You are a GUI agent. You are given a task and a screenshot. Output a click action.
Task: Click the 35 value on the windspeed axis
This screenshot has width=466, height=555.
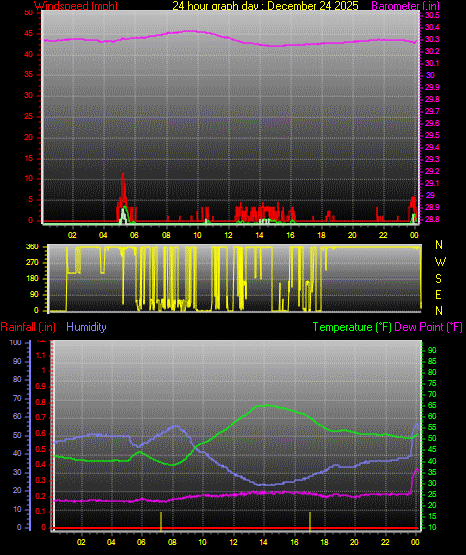click(x=28, y=75)
